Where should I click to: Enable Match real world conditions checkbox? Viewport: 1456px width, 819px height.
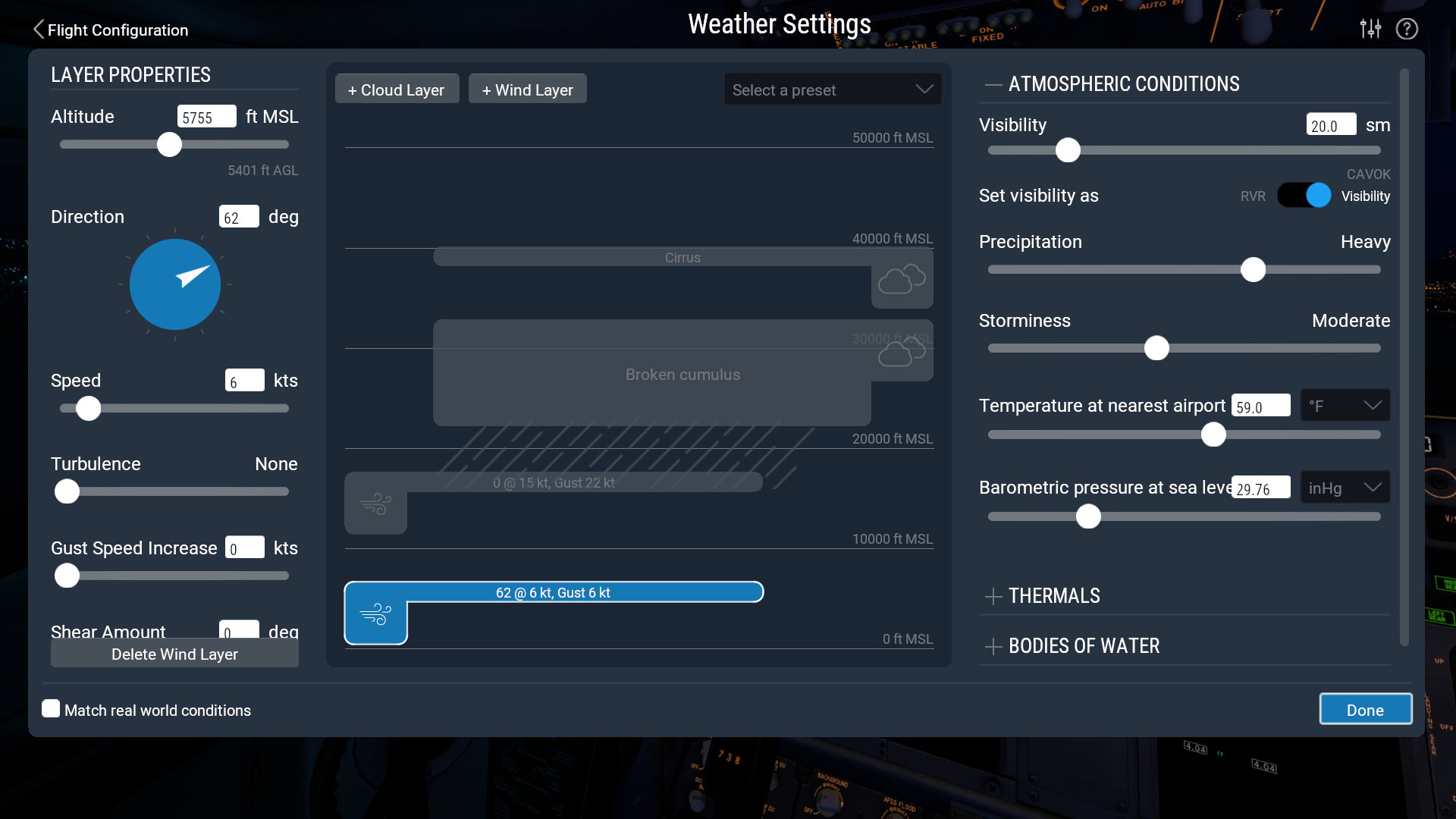(50, 709)
